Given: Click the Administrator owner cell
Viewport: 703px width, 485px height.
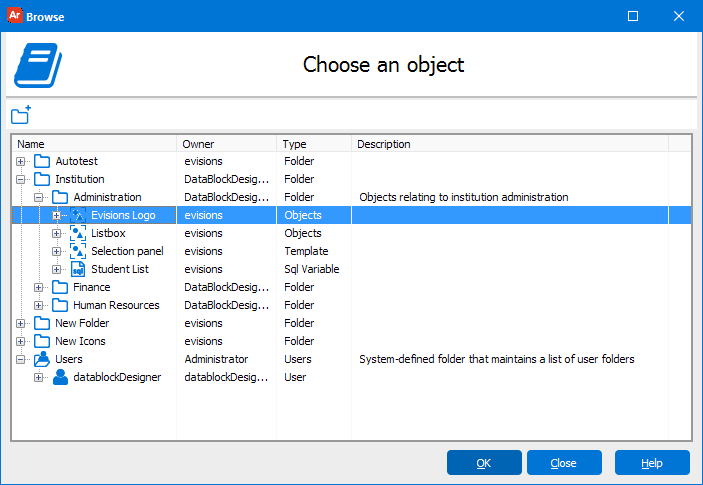Looking at the screenshot, I should click(216, 359).
